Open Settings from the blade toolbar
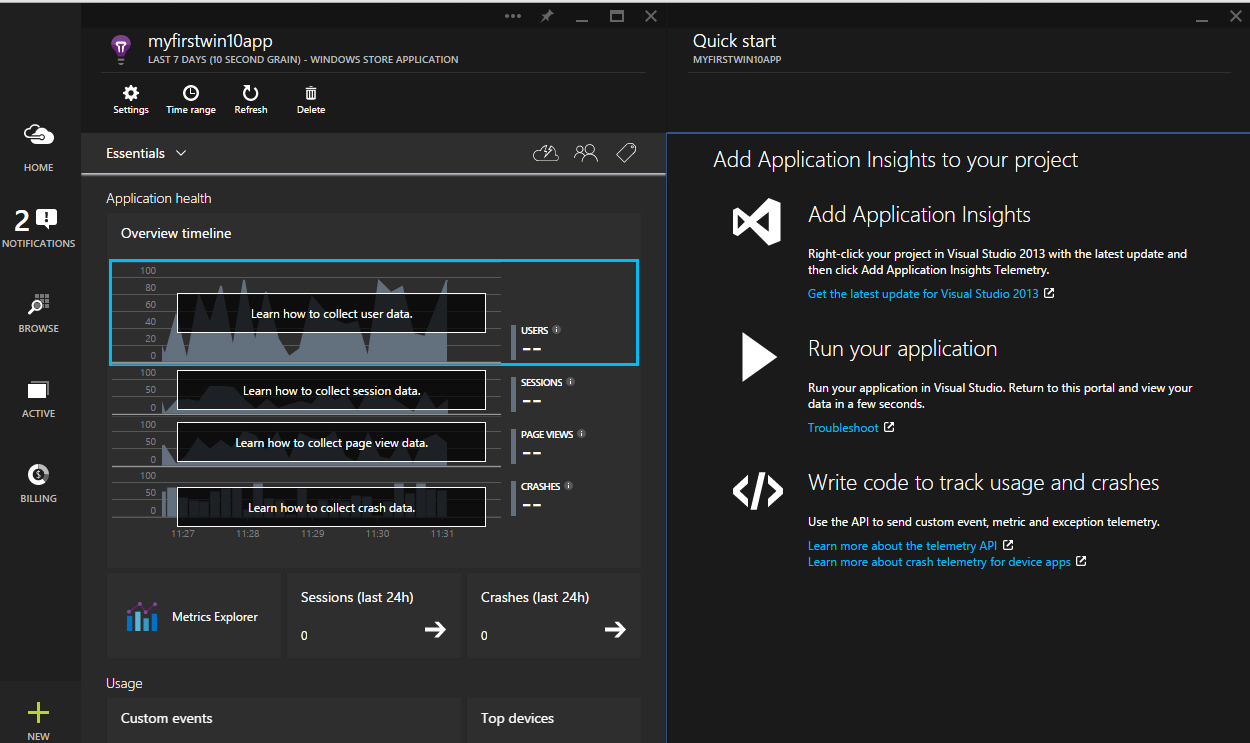Screen dimensions: 1250x743 [131, 99]
